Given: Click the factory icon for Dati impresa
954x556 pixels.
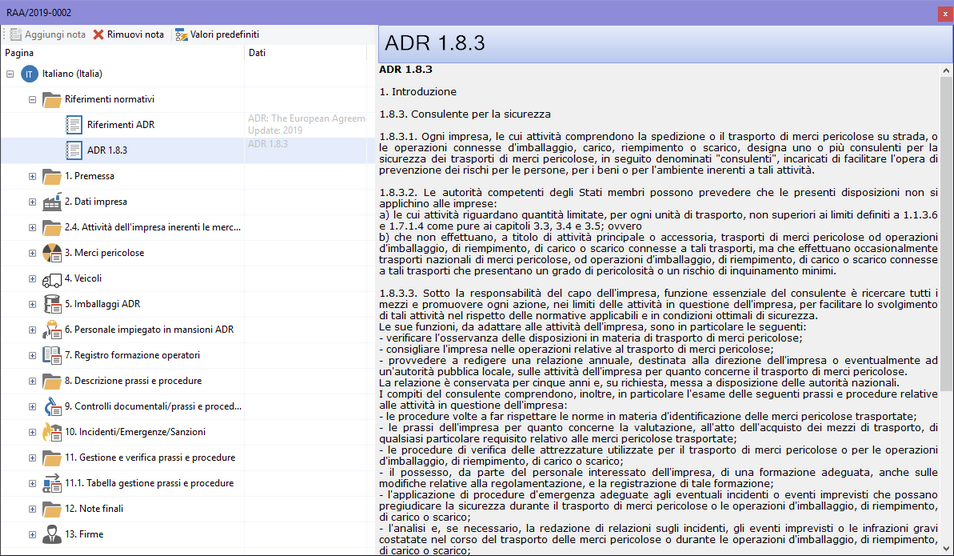Looking at the screenshot, I should 52,202.
